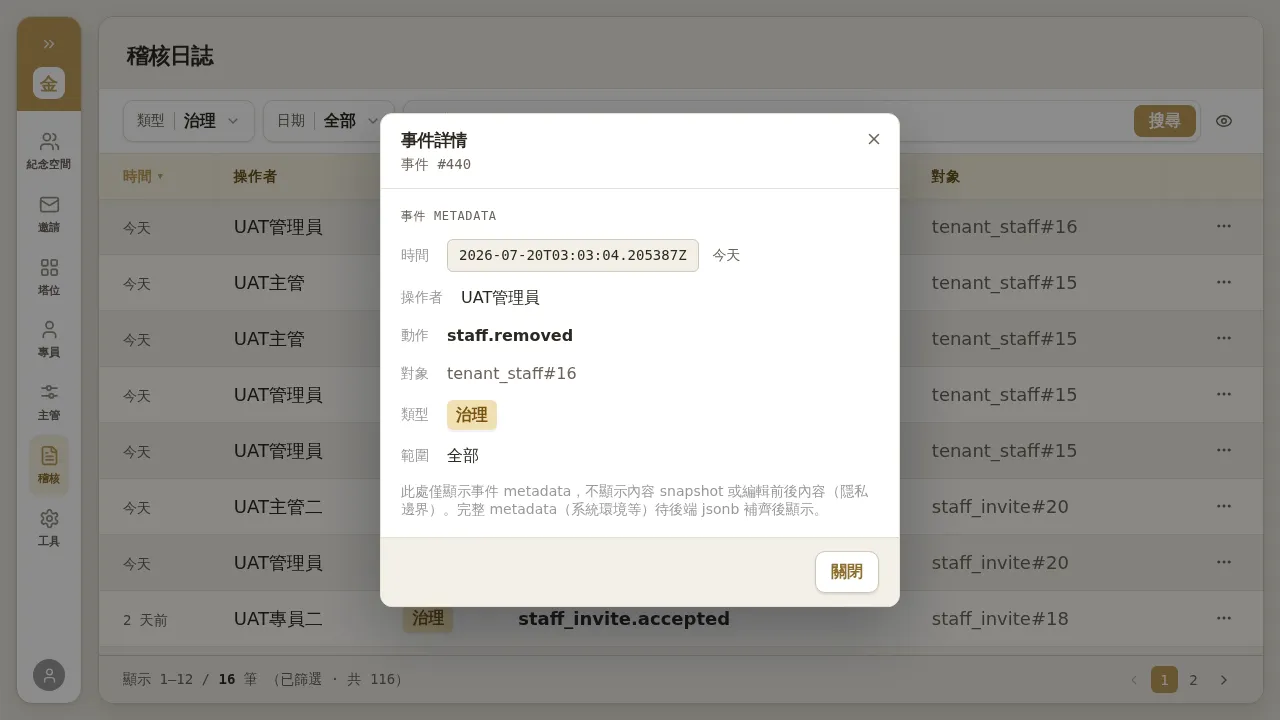Open 邀請 mail icon in sidebar
Screen dimensions: 1280x720
tap(49, 214)
